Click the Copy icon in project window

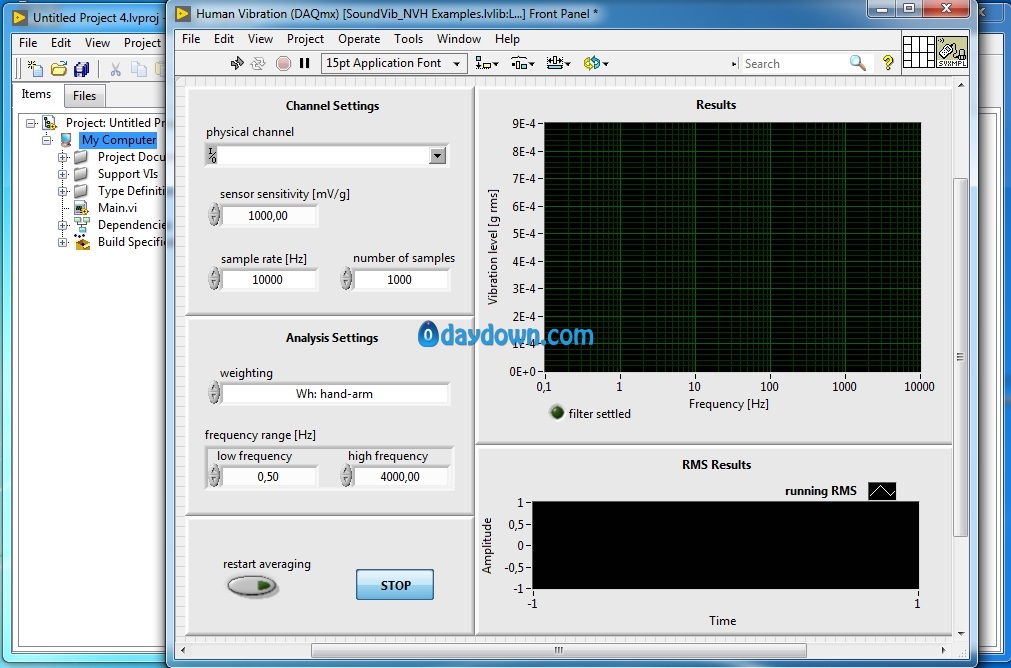(139, 69)
